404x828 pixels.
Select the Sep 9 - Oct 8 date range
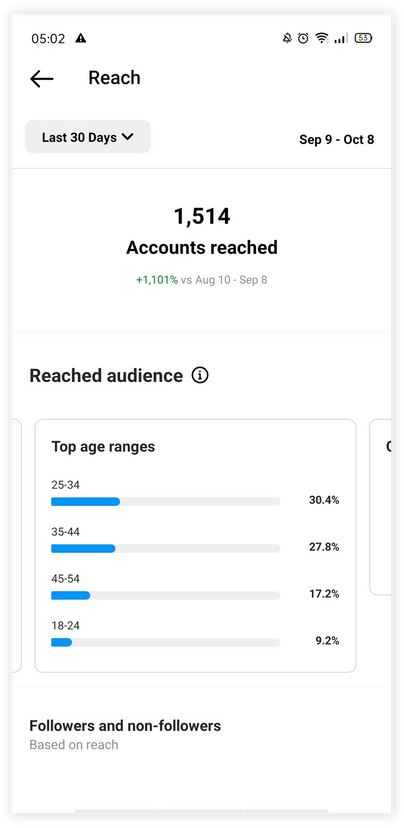click(x=336, y=139)
